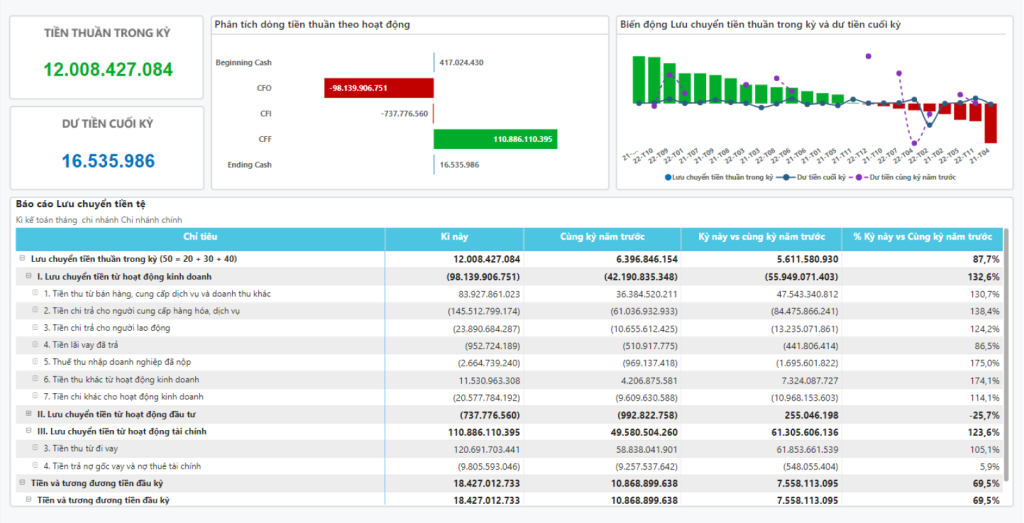
Task: Sort by the 'Chỉ tiêu' column header
Action: [x=200, y=237]
